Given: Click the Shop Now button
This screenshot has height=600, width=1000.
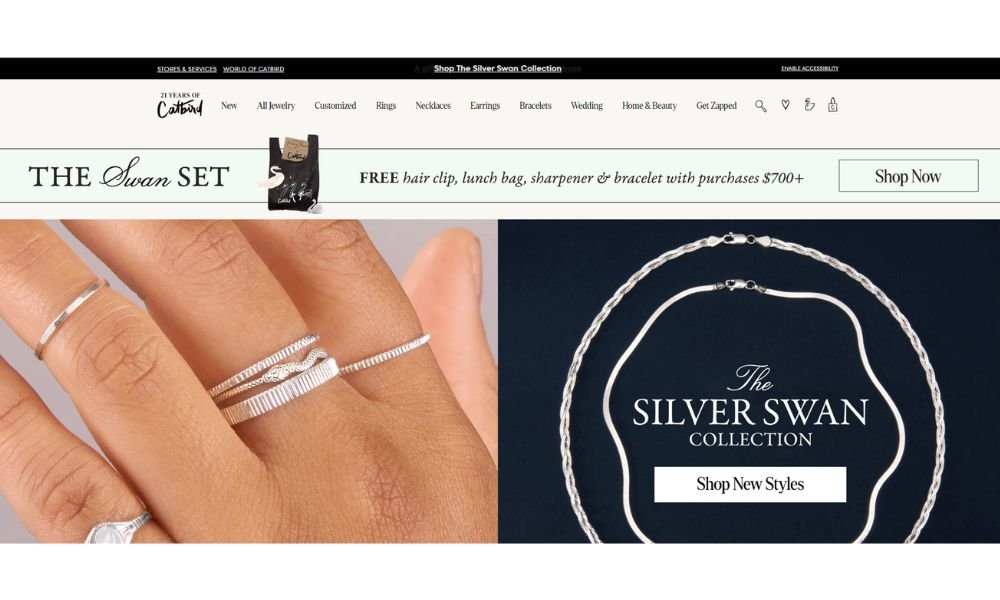Looking at the screenshot, I should 908,176.
